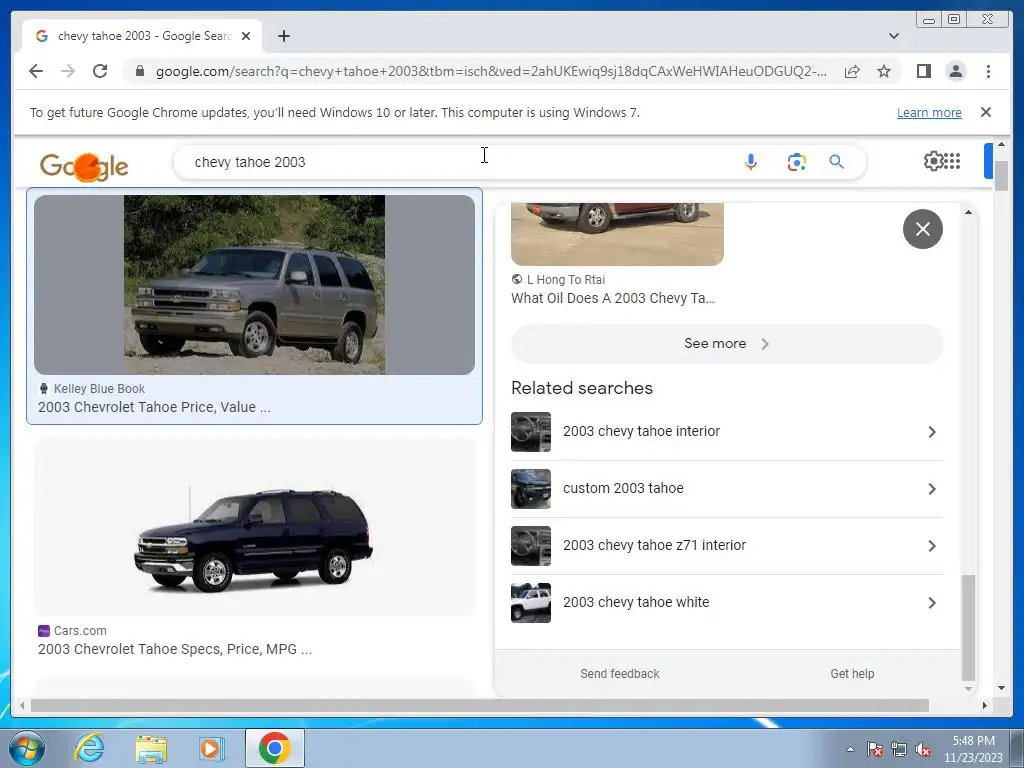The image size is (1024, 768).
Task: Click the preview panel scrollbar thumb
Action: coord(968,628)
